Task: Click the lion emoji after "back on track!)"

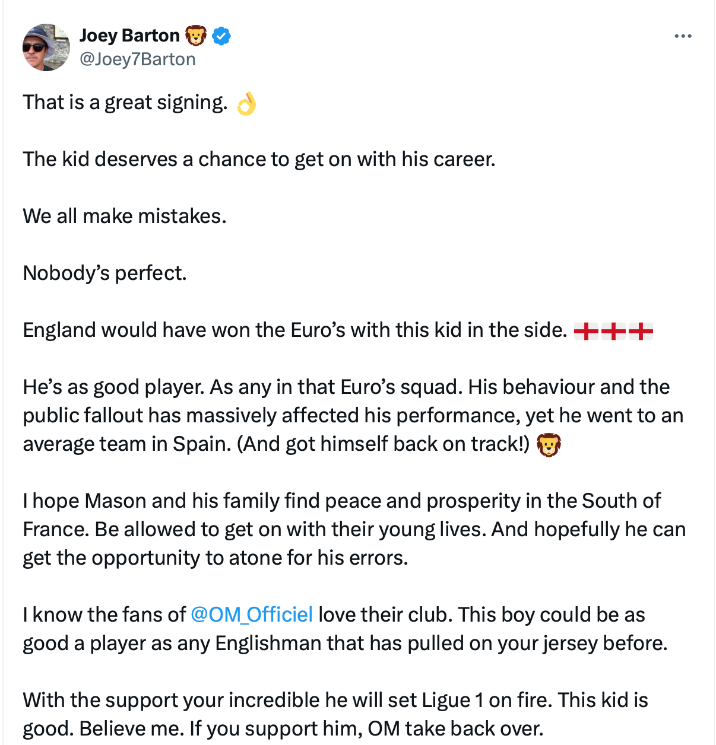Action: [x=548, y=444]
